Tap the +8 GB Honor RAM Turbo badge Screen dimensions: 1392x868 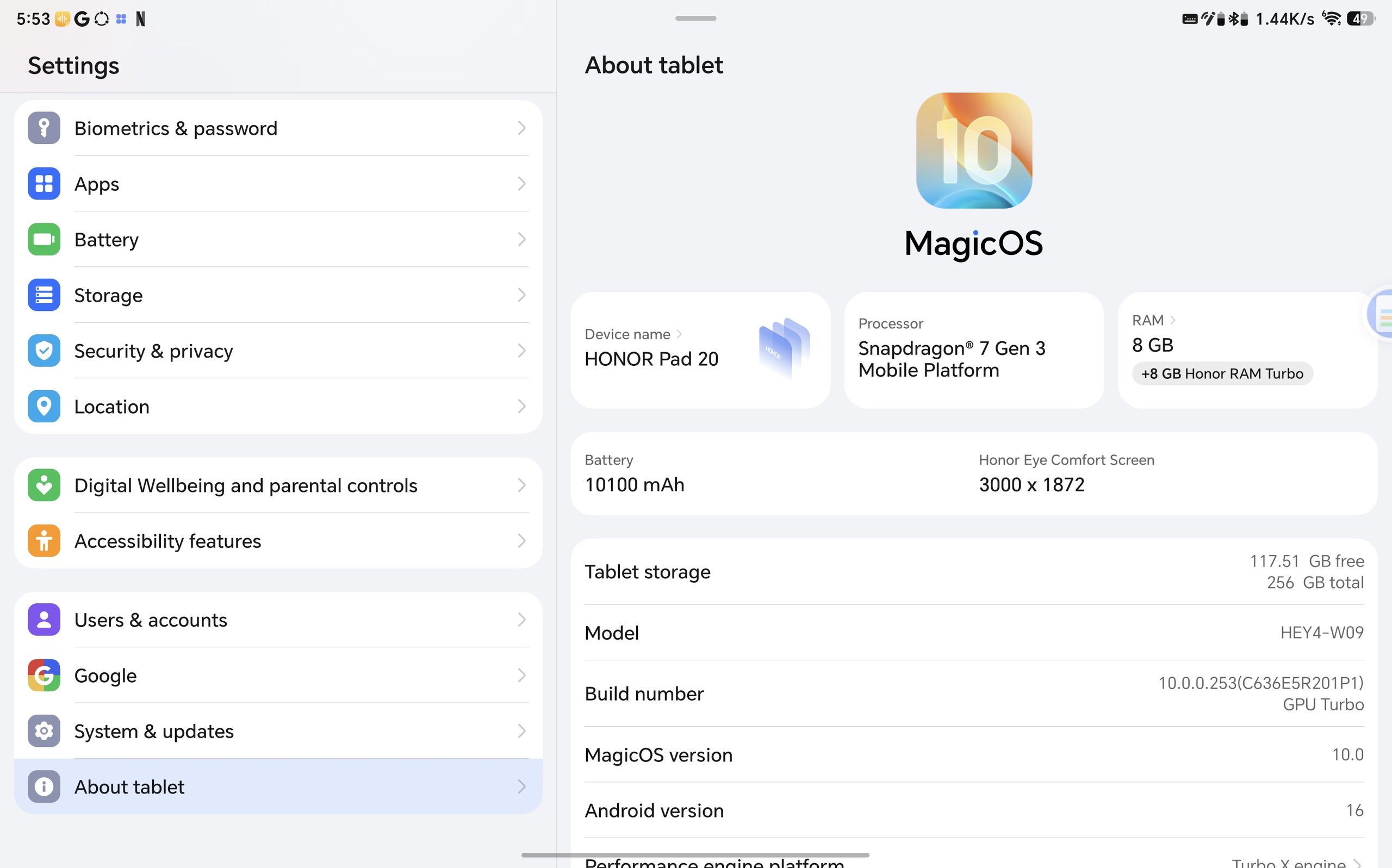pos(1222,374)
